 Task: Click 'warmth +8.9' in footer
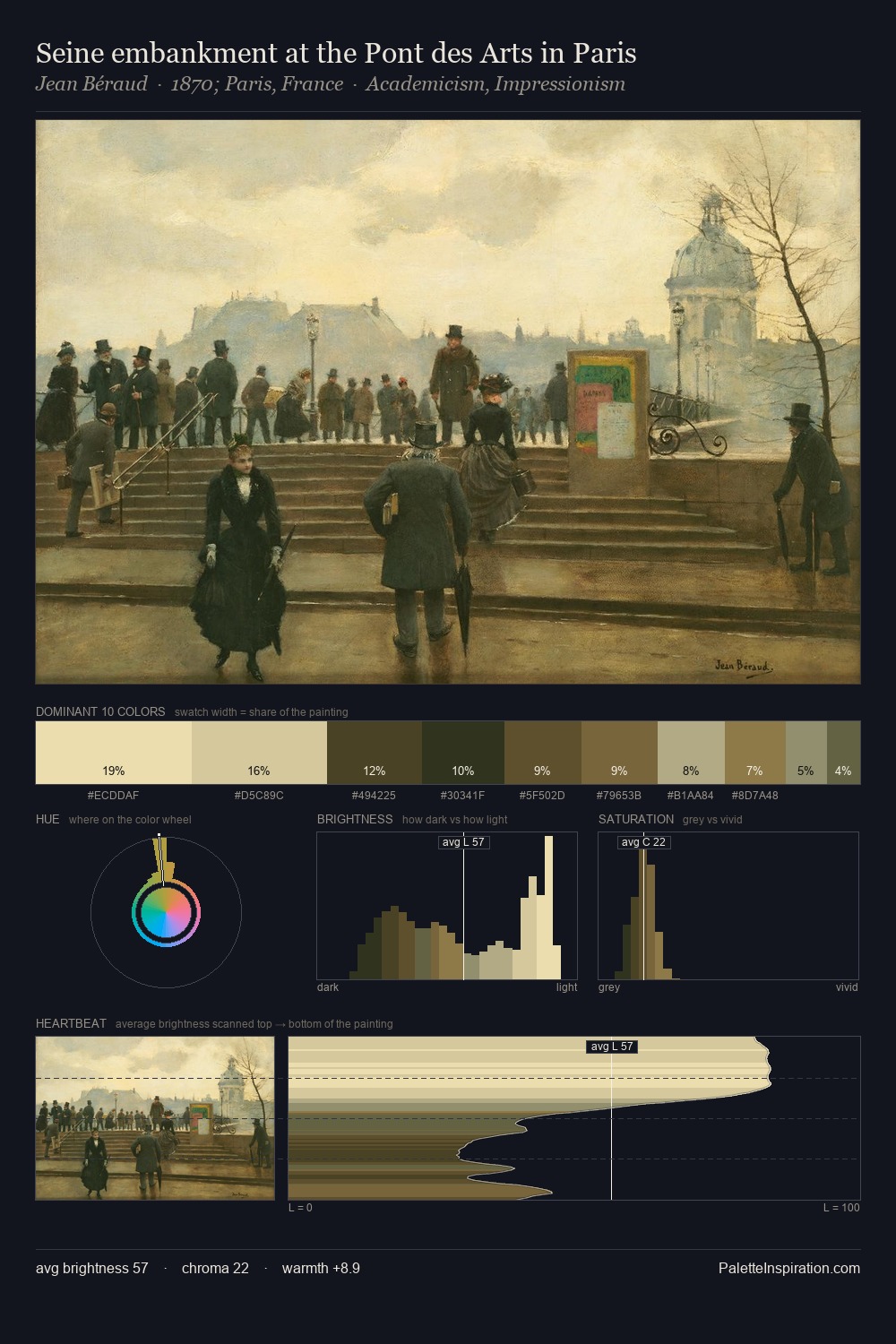tap(321, 1268)
